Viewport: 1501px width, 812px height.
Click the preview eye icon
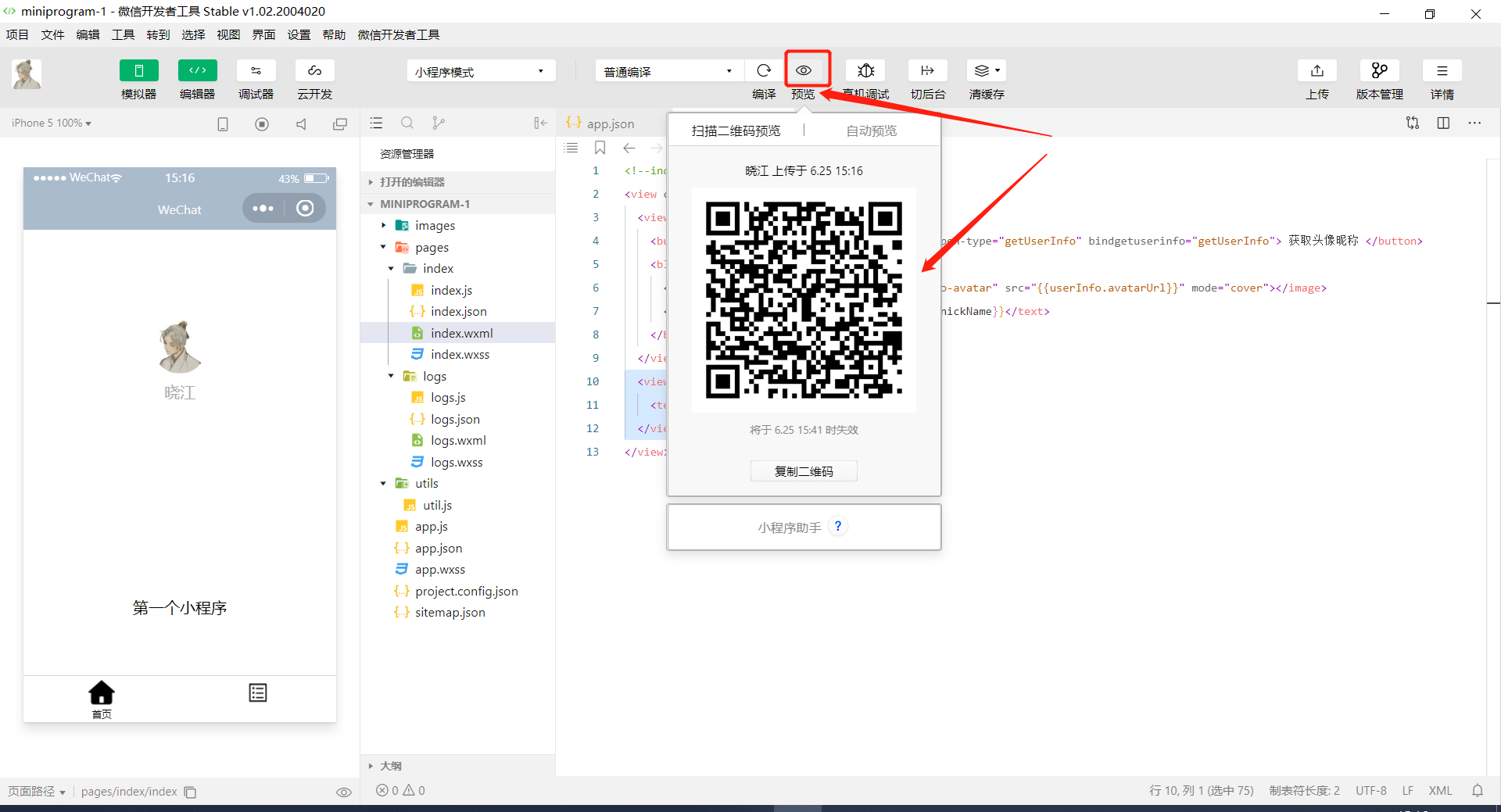point(804,70)
